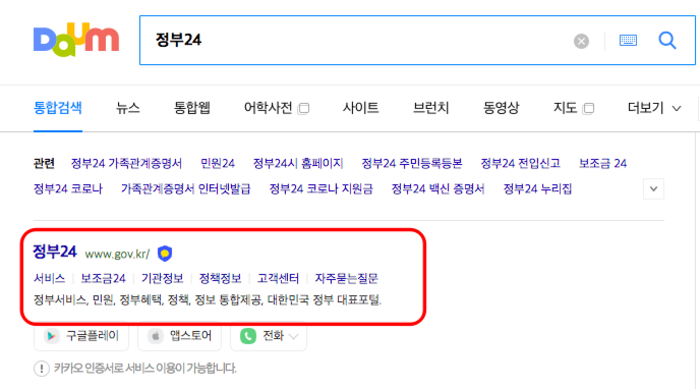Open the 정부24 result title
This screenshot has height=389, width=700.
(55, 251)
